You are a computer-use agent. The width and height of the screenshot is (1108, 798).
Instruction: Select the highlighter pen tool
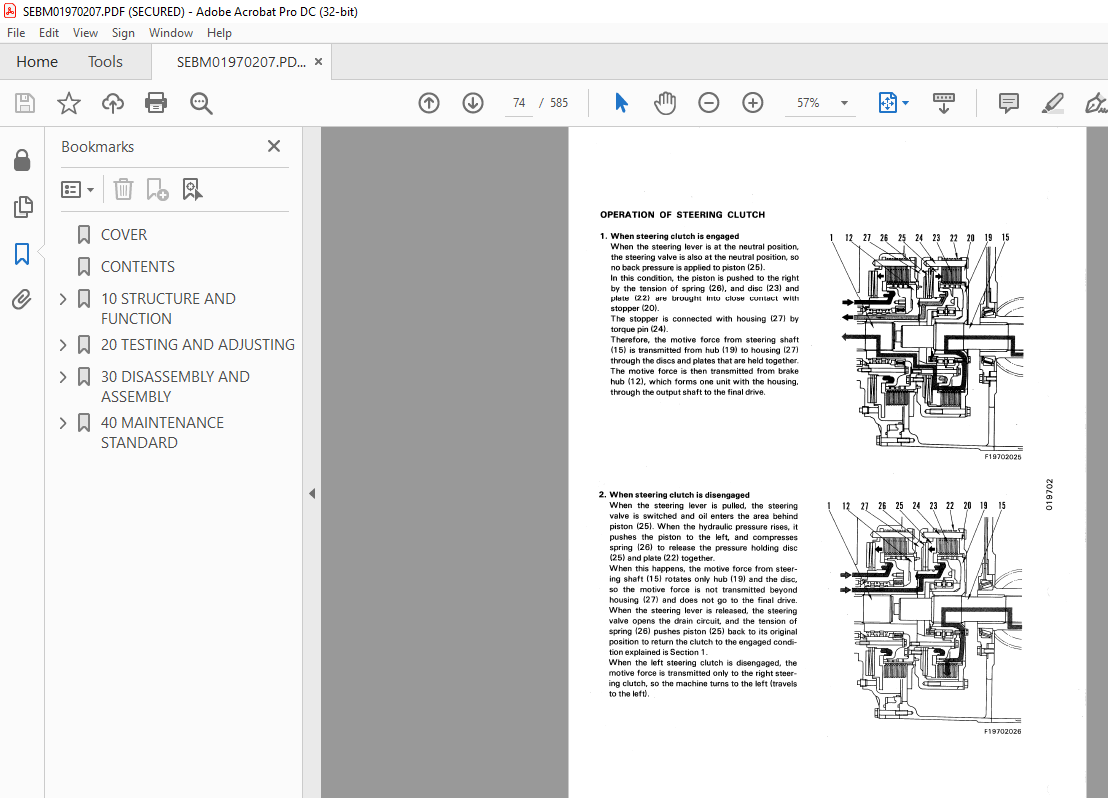[x=1052, y=103]
